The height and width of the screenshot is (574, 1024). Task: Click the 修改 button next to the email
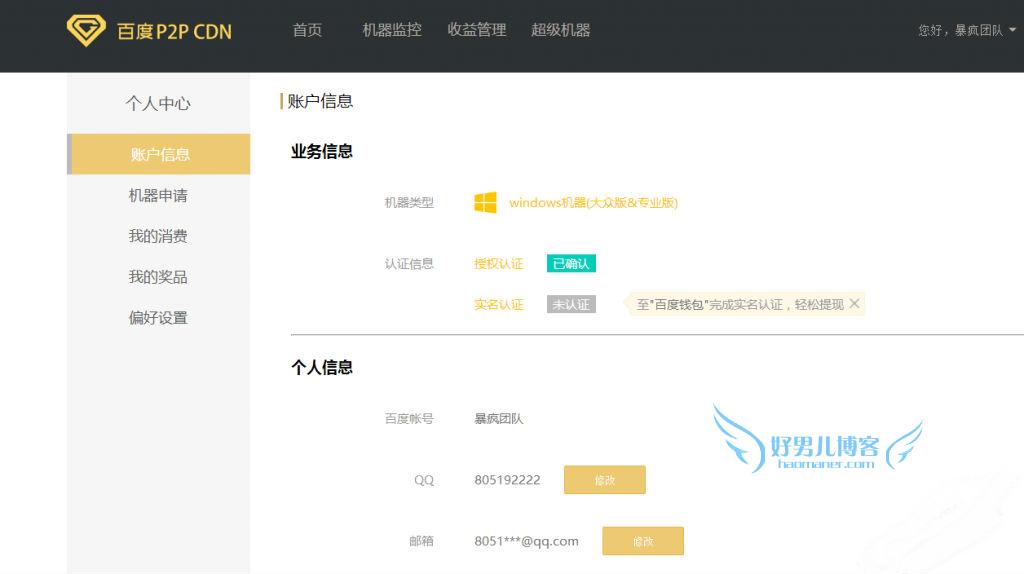pyautogui.click(x=643, y=541)
